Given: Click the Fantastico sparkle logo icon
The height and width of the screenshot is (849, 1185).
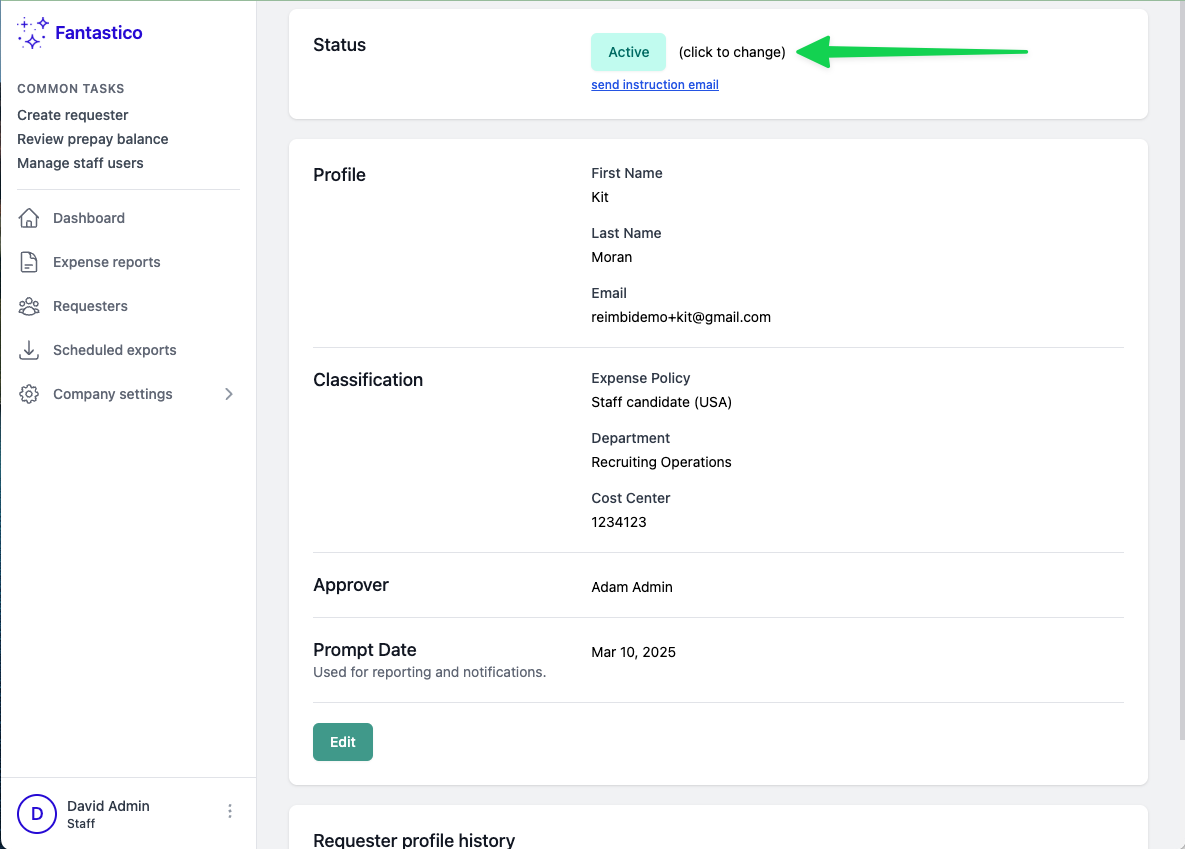Looking at the screenshot, I should 32,33.
